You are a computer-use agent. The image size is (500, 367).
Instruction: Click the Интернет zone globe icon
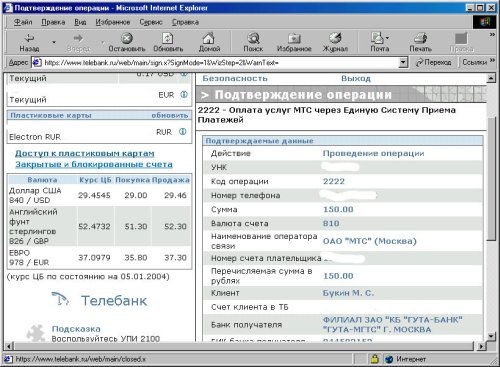tap(389, 359)
